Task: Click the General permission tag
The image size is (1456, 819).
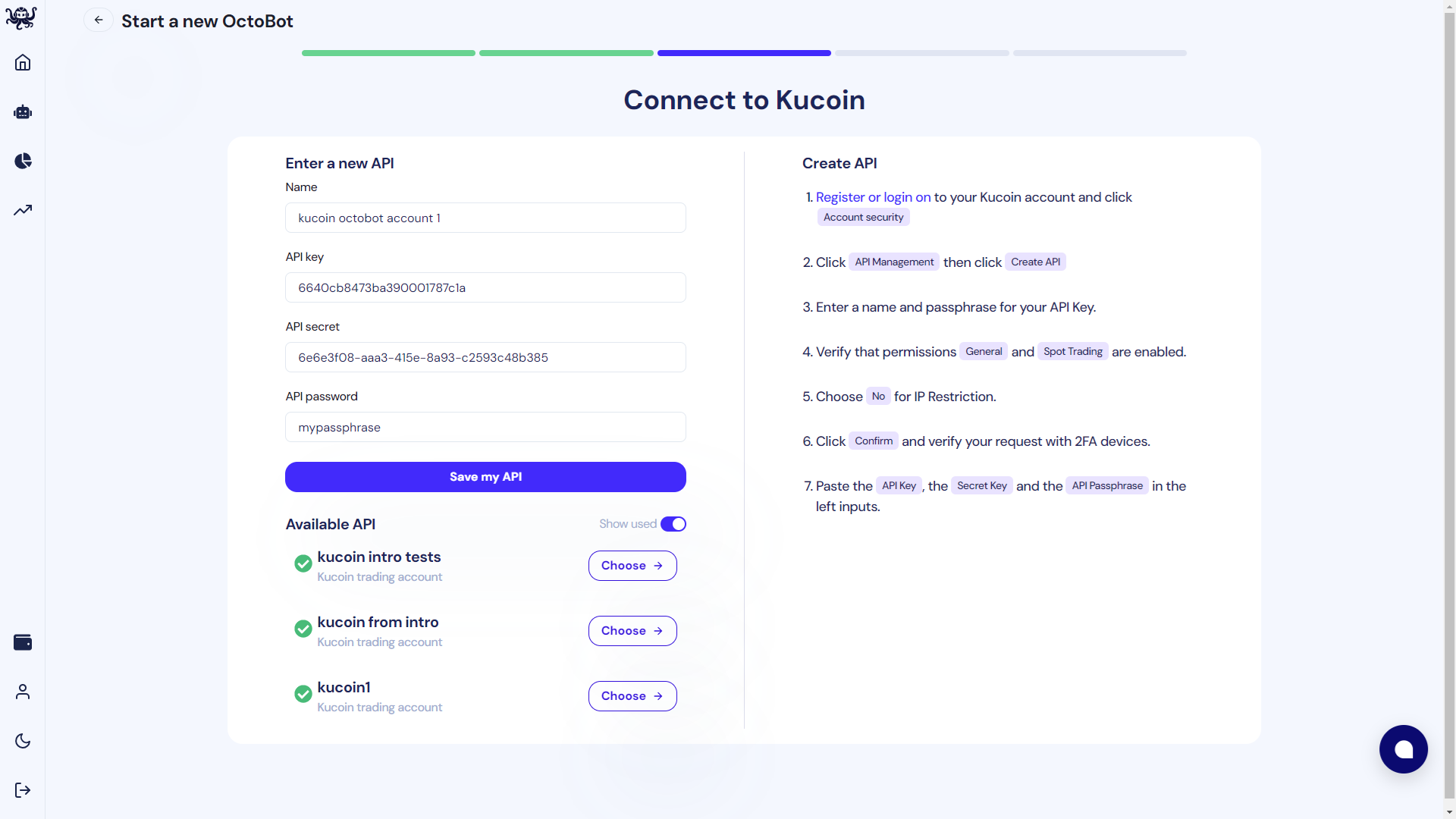Action: point(984,351)
